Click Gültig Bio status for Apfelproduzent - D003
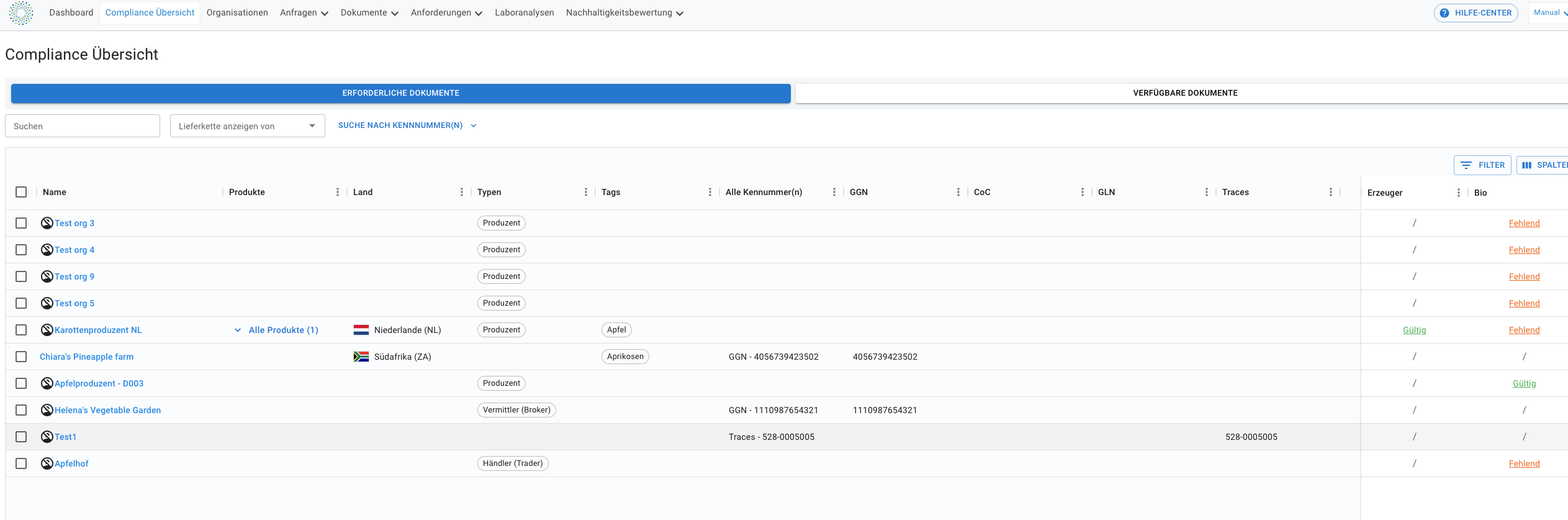The image size is (1568, 520). 1524,383
